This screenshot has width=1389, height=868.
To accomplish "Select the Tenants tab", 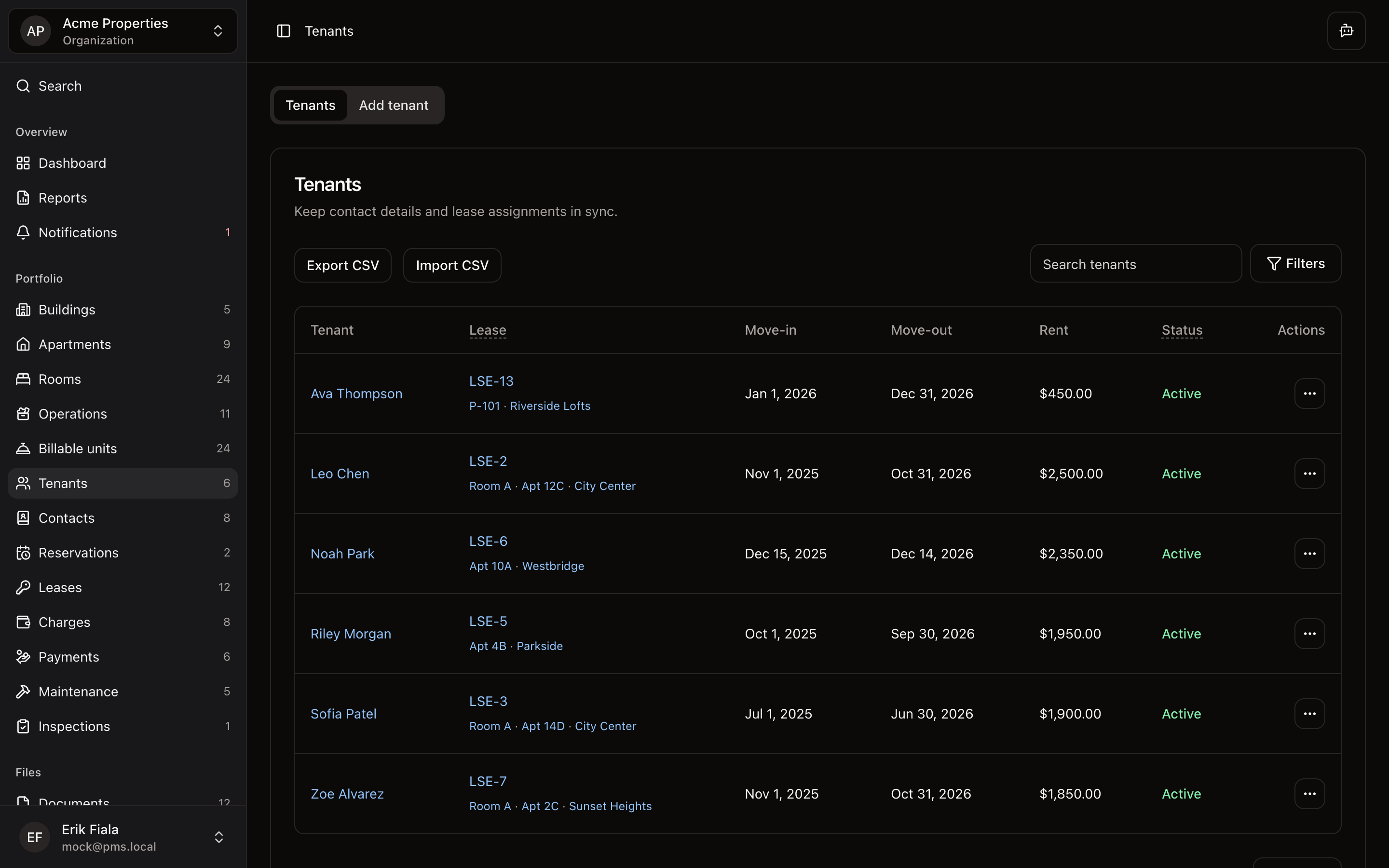I will pyautogui.click(x=310, y=105).
